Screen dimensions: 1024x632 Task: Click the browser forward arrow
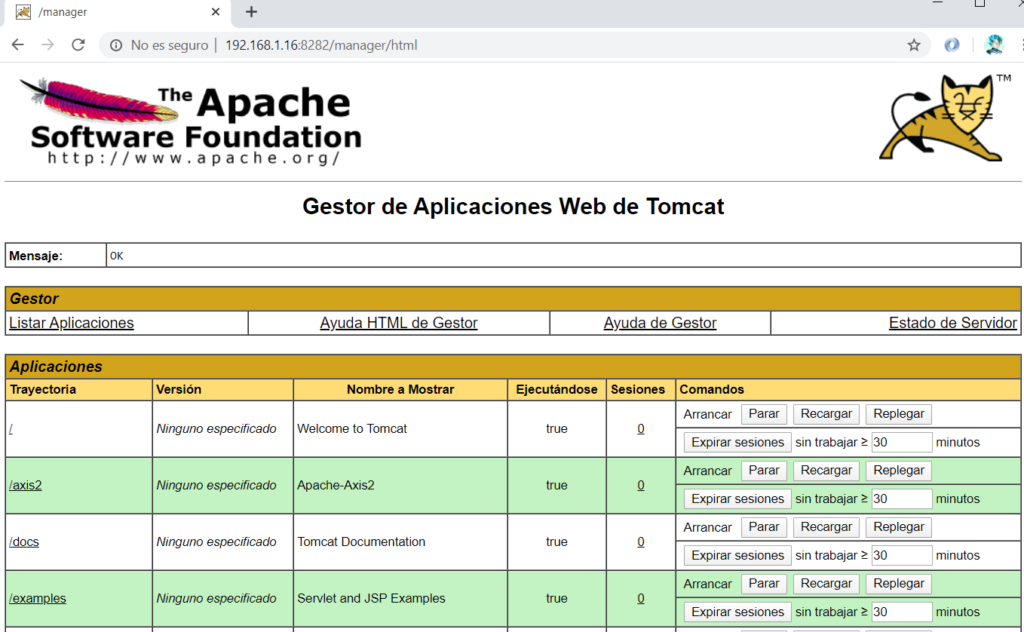48,45
